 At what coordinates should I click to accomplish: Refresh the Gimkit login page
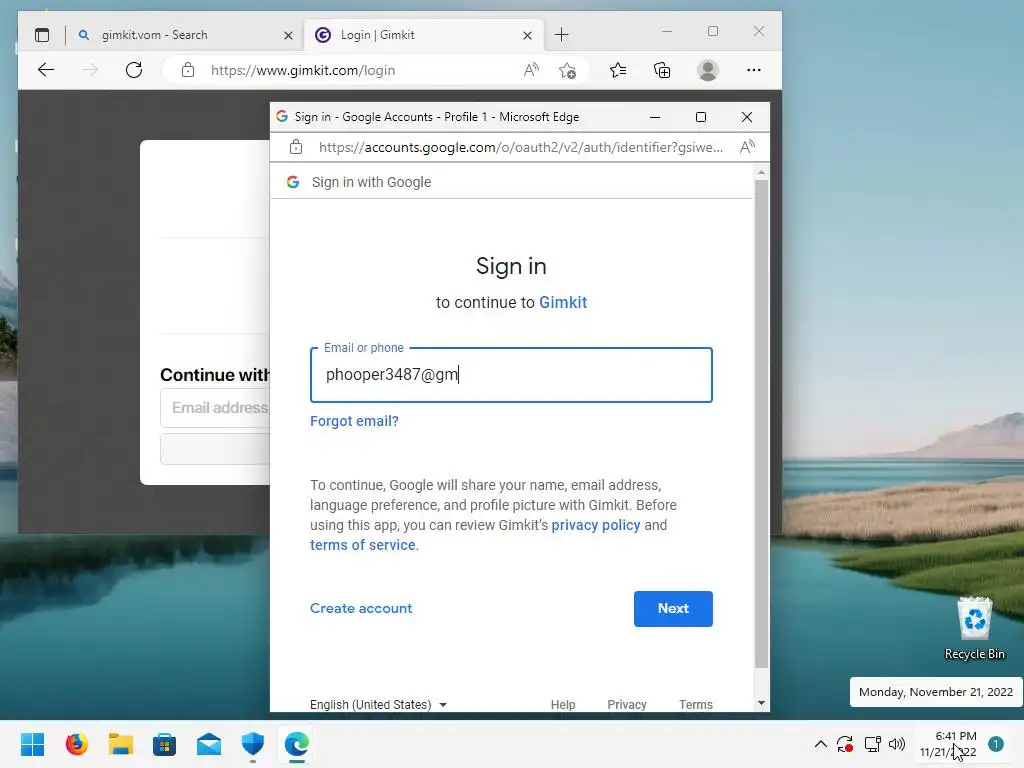tap(134, 70)
